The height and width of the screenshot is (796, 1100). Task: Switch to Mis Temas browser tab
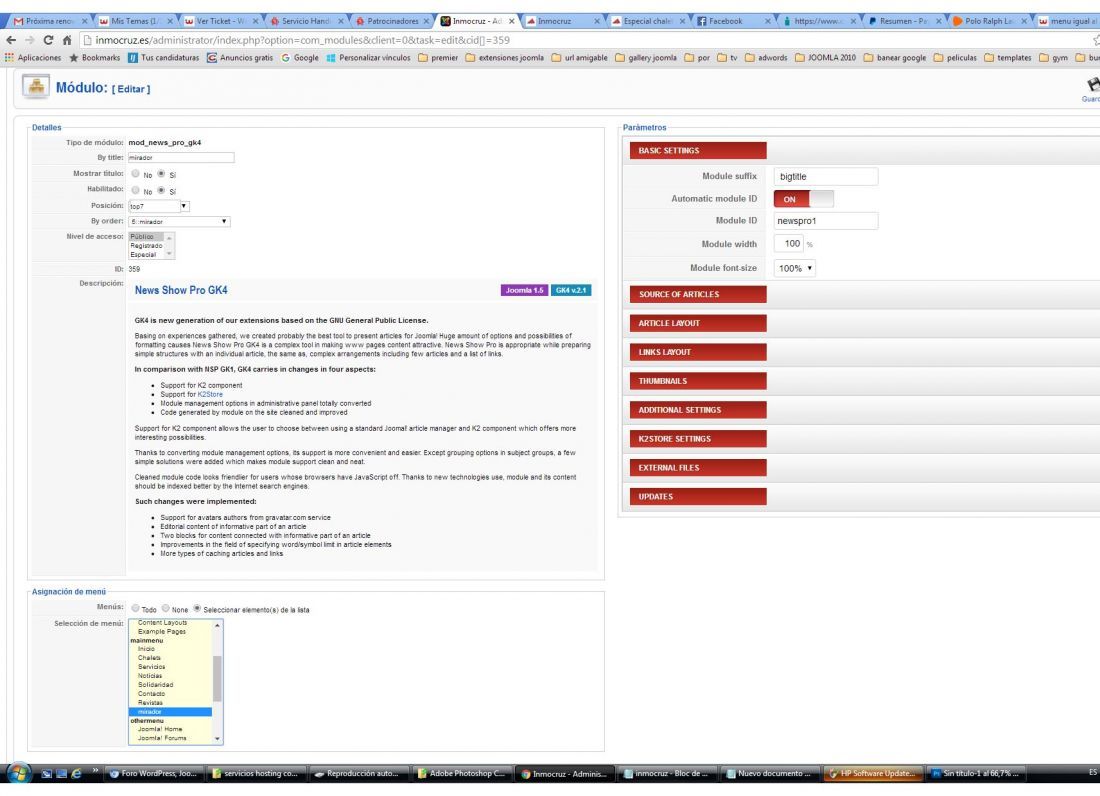pos(133,21)
